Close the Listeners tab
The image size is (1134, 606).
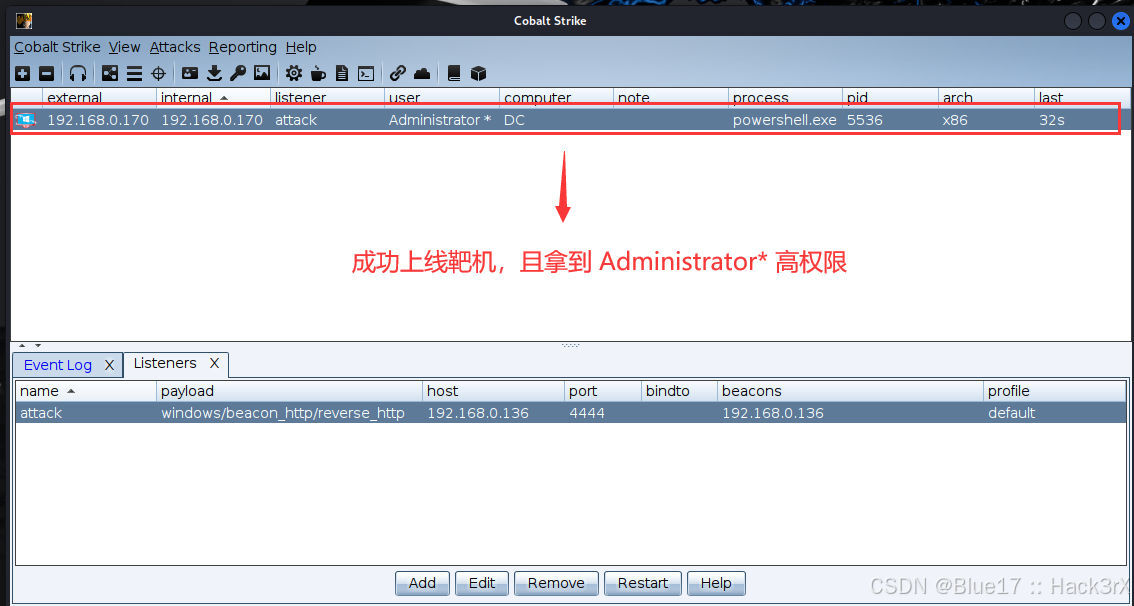214,363
